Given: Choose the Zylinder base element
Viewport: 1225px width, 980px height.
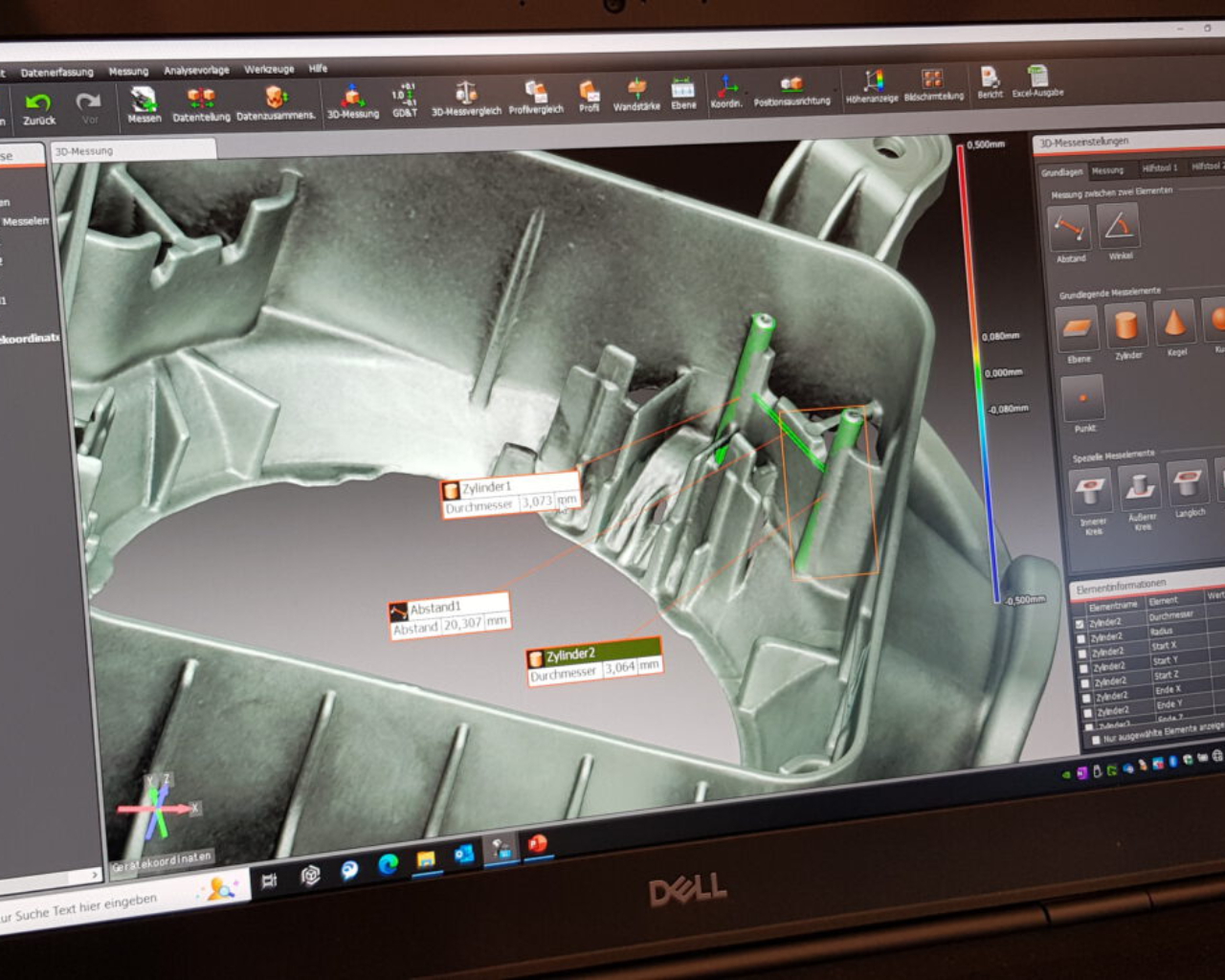Looking at the screenshot, I should tap(1127, 331).
